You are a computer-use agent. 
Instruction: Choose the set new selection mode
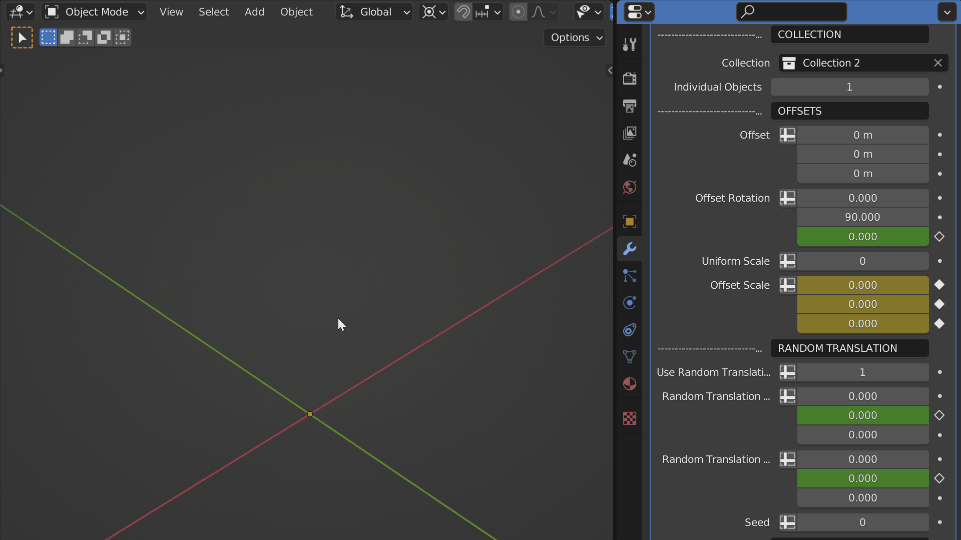[x=48, y=37]
